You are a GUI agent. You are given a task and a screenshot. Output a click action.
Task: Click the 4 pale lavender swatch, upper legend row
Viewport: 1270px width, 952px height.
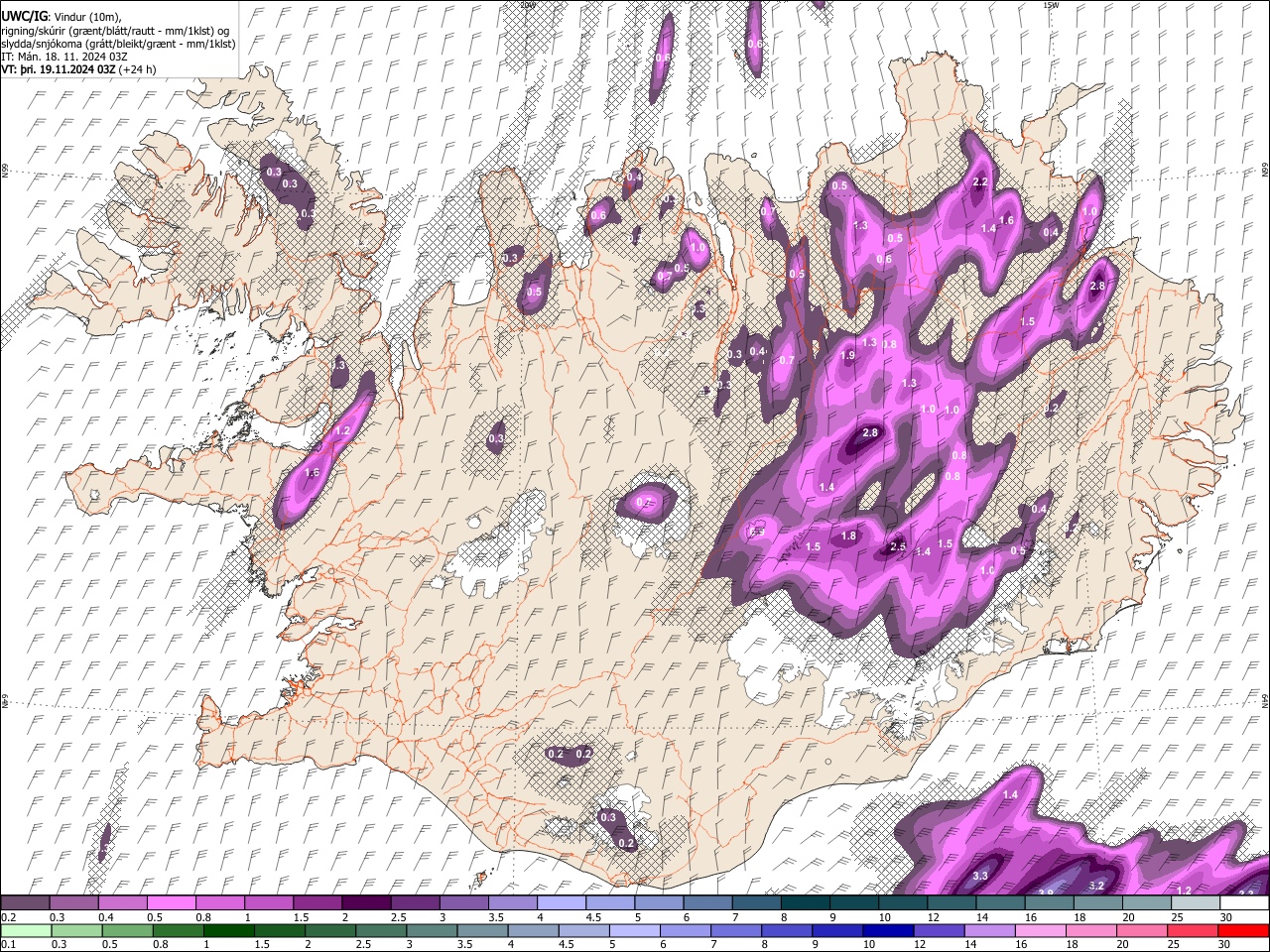click(x=561, y=902)
